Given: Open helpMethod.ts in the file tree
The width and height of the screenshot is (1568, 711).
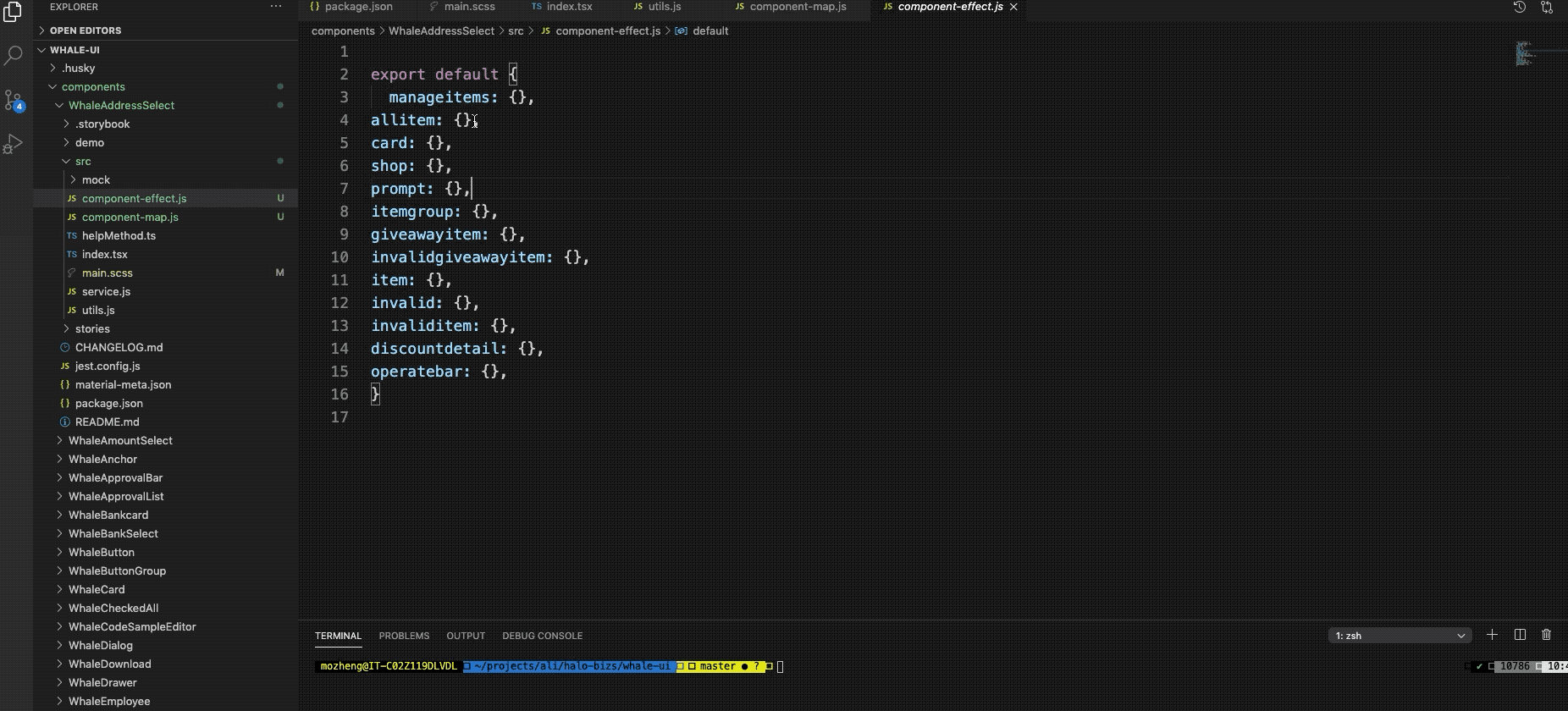Looking at the screenshot, I should (165, 236).
